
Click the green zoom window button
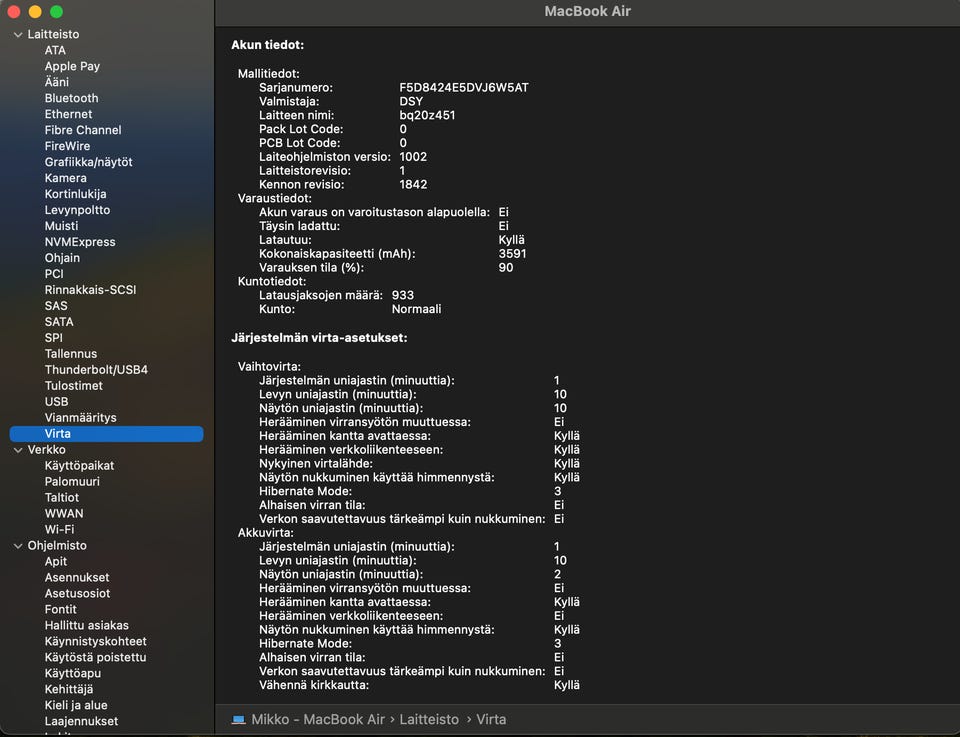[x=56, y=12]
